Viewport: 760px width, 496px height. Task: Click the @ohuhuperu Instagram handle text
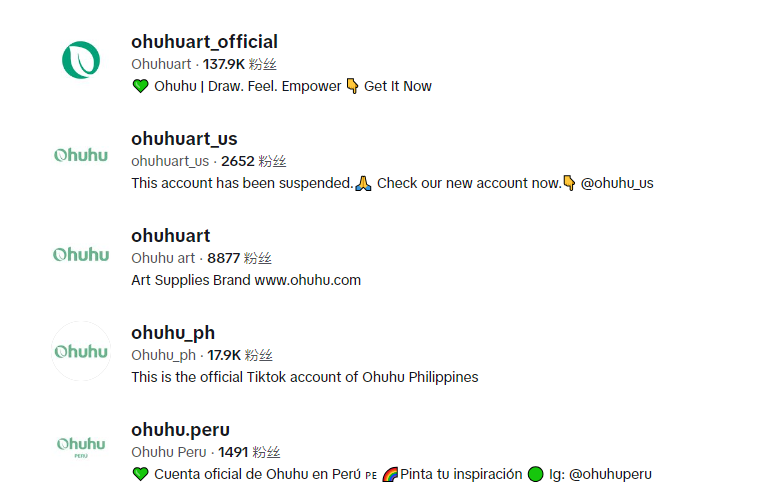tap(610, 474)
